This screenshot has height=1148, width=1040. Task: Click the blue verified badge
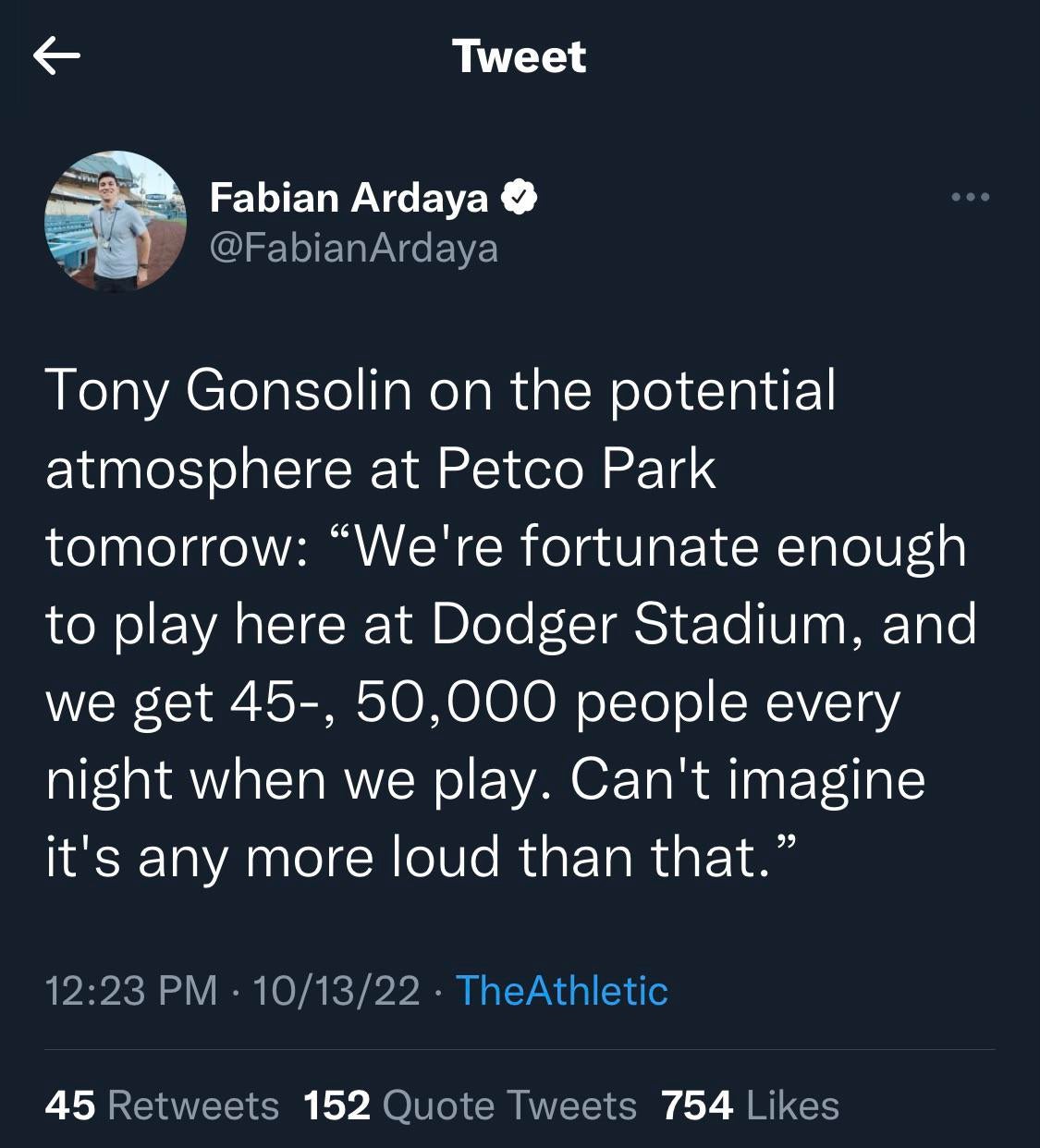click(x=520, y=197)
